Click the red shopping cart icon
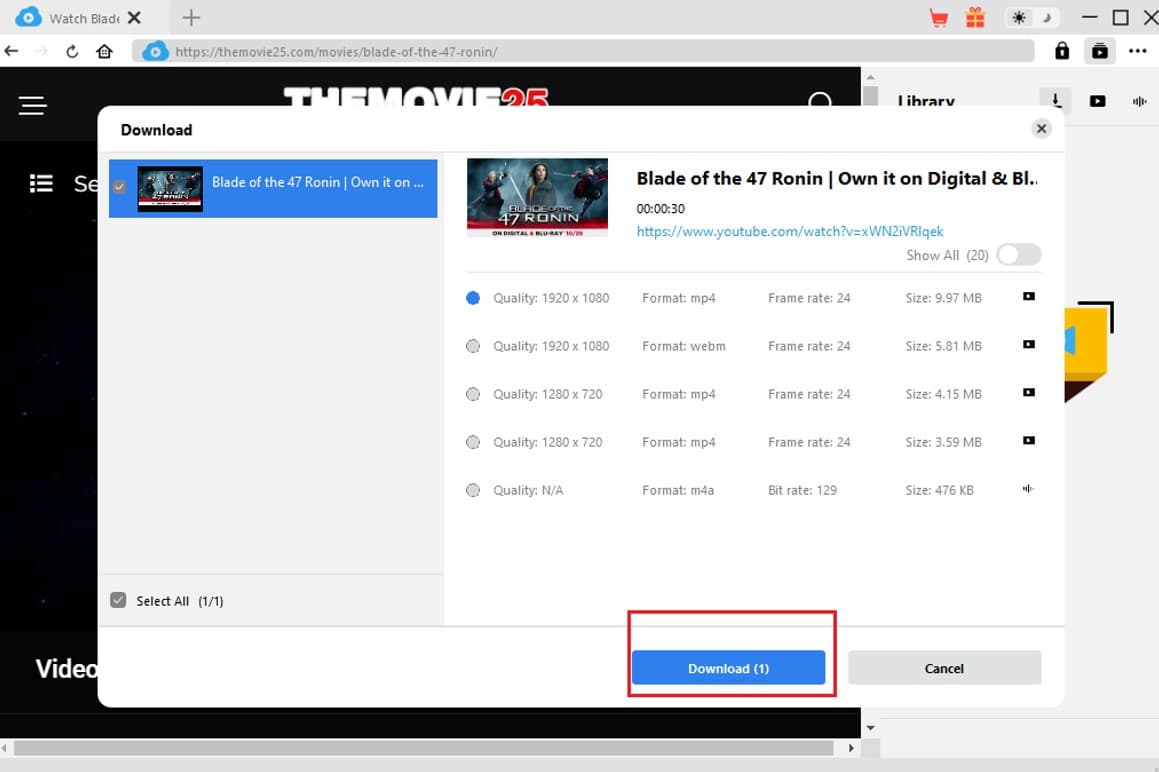 click(938, 18)
